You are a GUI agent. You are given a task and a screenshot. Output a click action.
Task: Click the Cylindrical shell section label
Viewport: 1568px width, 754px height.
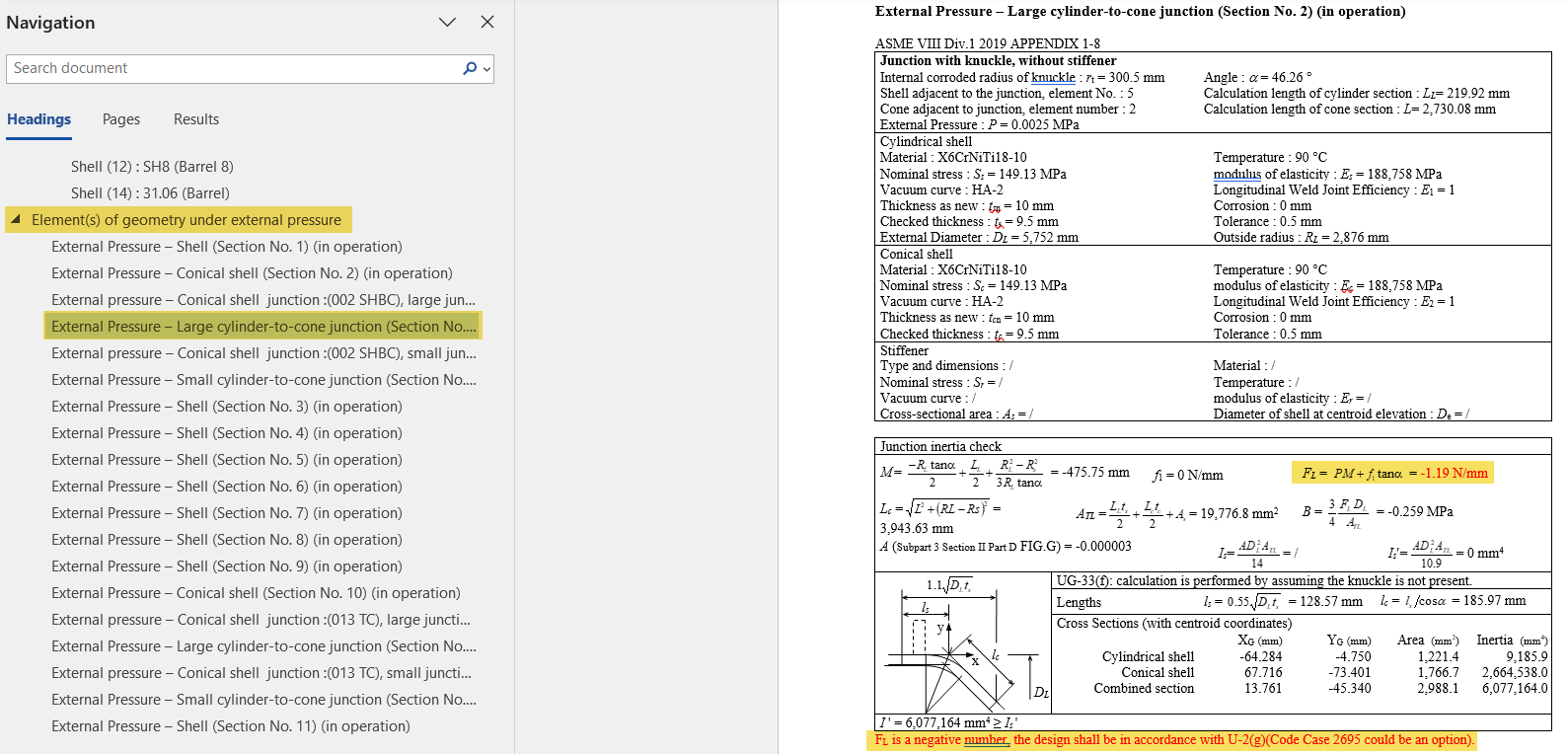point(926,141)
